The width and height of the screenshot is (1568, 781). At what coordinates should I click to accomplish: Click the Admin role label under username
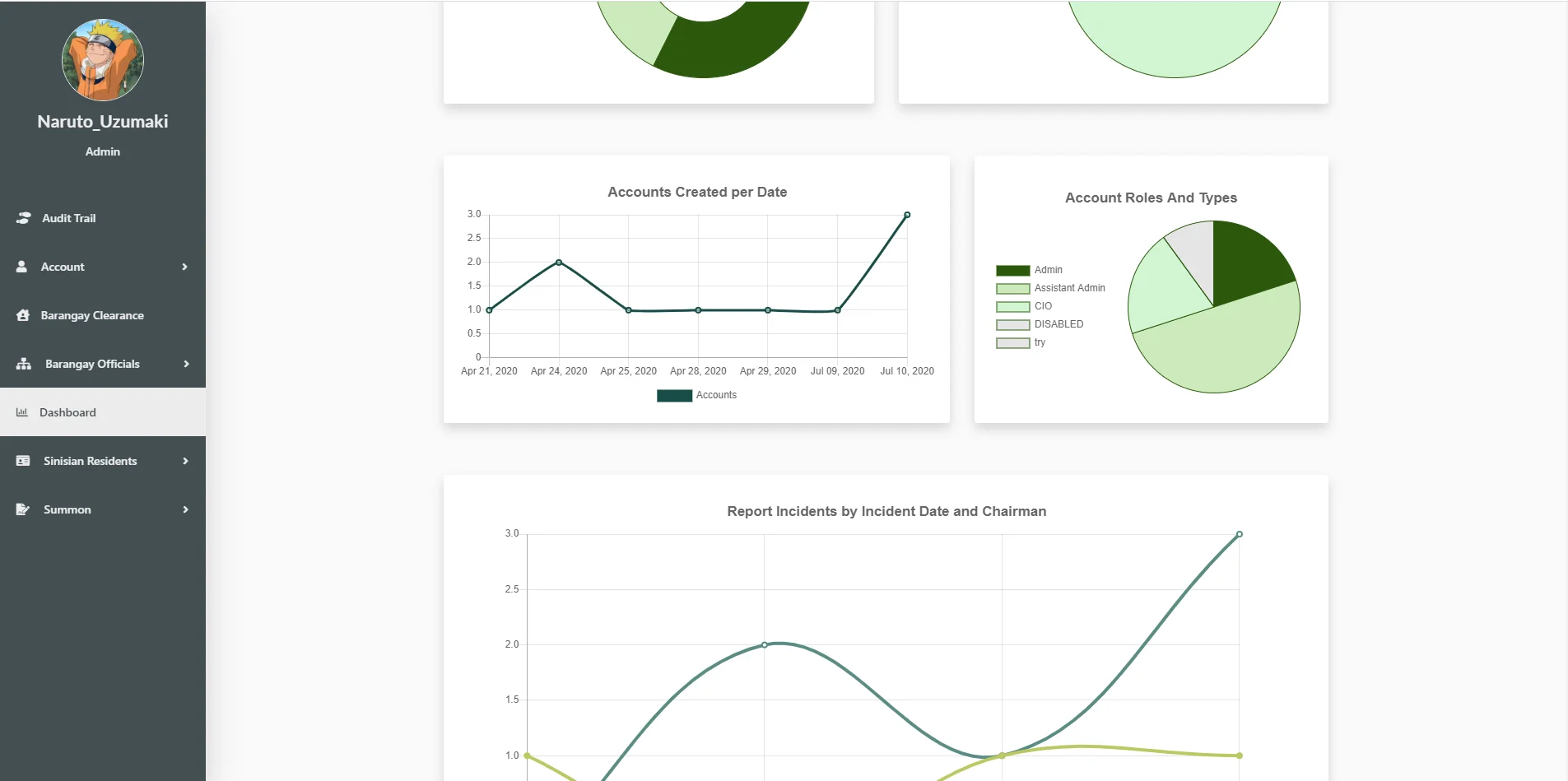(103, 151)
